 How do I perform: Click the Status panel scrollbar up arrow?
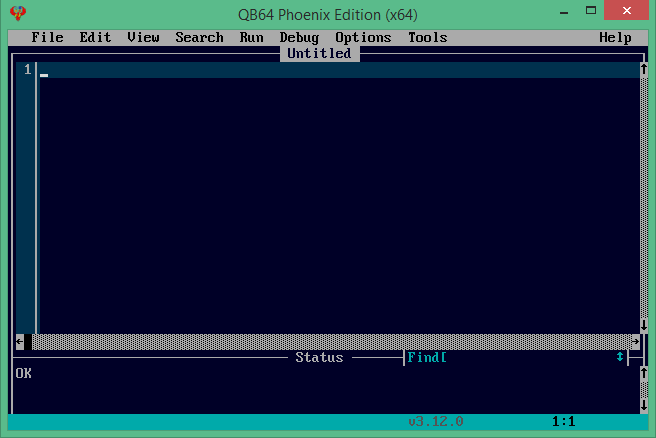644,373
